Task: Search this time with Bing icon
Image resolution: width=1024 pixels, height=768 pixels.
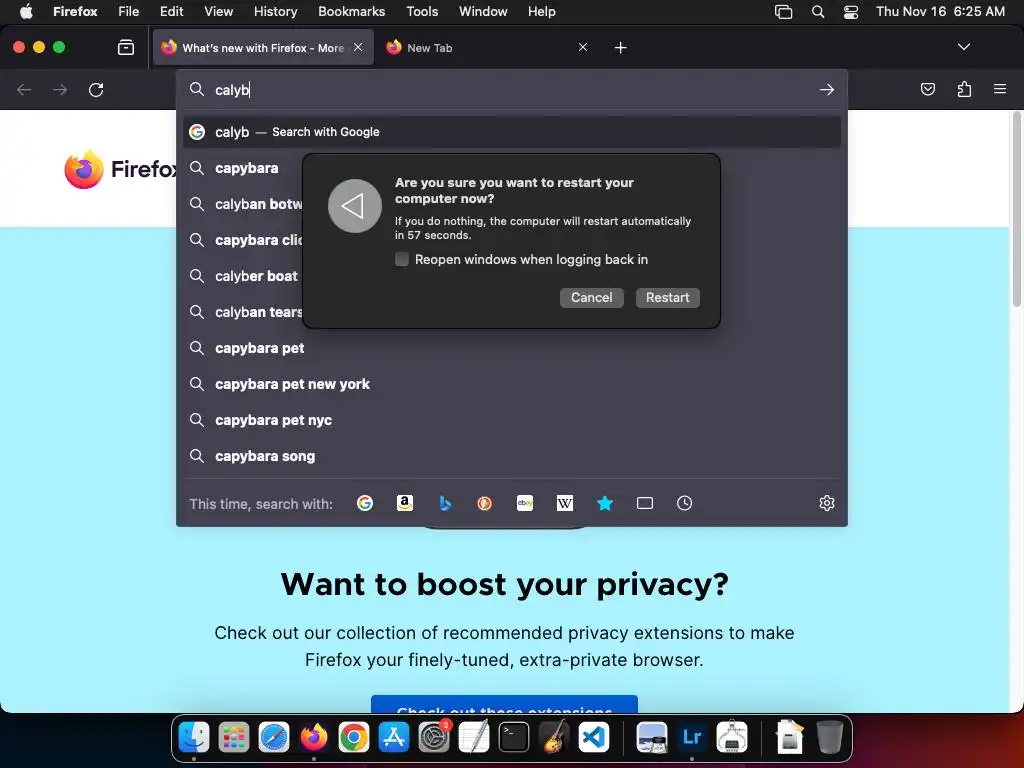Action: click(445, 503)
